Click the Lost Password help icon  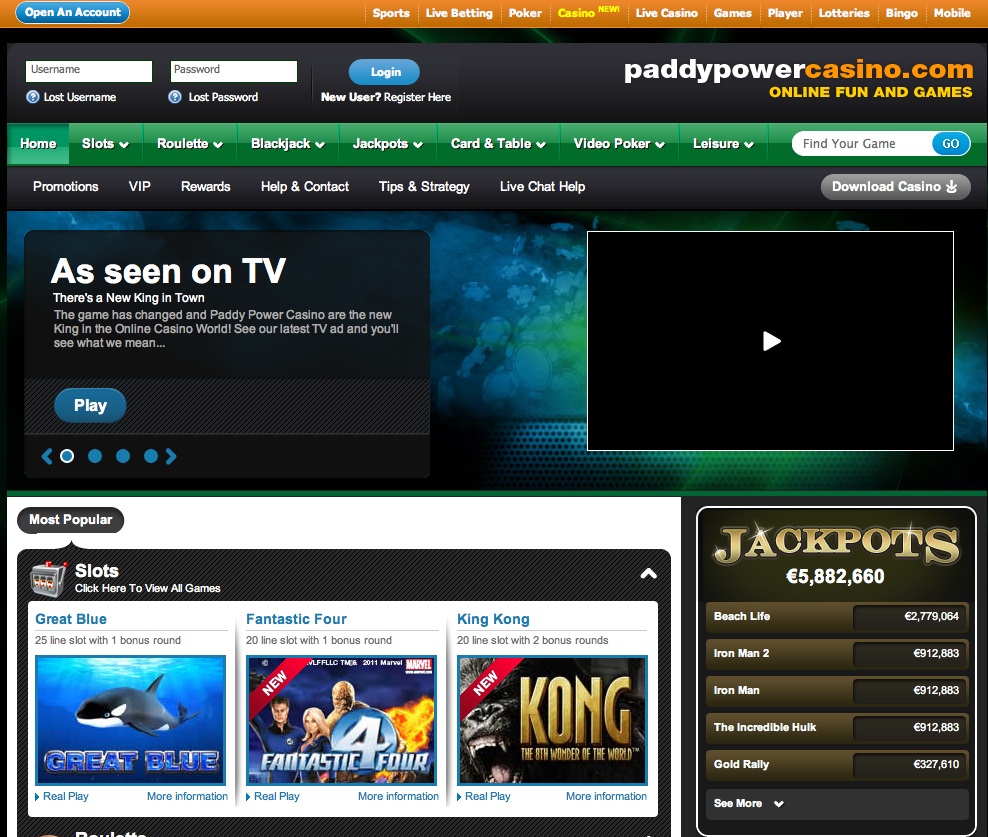[175, 97]
